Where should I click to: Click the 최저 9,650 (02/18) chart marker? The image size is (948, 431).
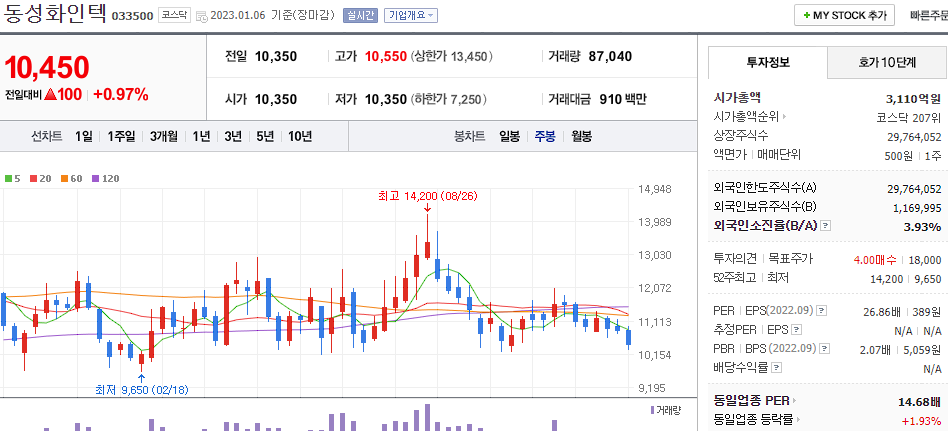pos(142,390)
